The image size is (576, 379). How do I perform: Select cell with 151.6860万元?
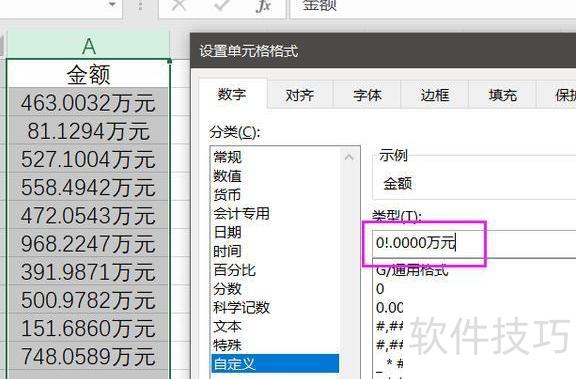point(88,328)
